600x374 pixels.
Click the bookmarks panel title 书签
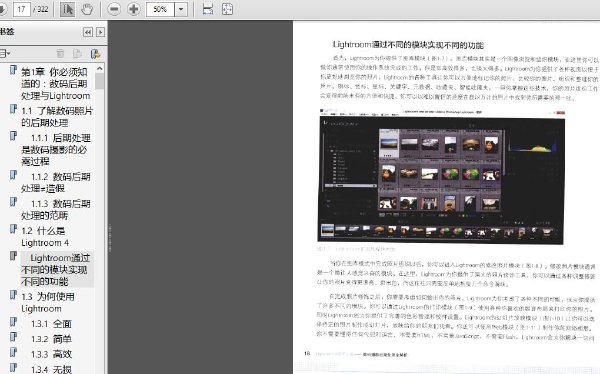pyautogui.click(x=7, y=32)
